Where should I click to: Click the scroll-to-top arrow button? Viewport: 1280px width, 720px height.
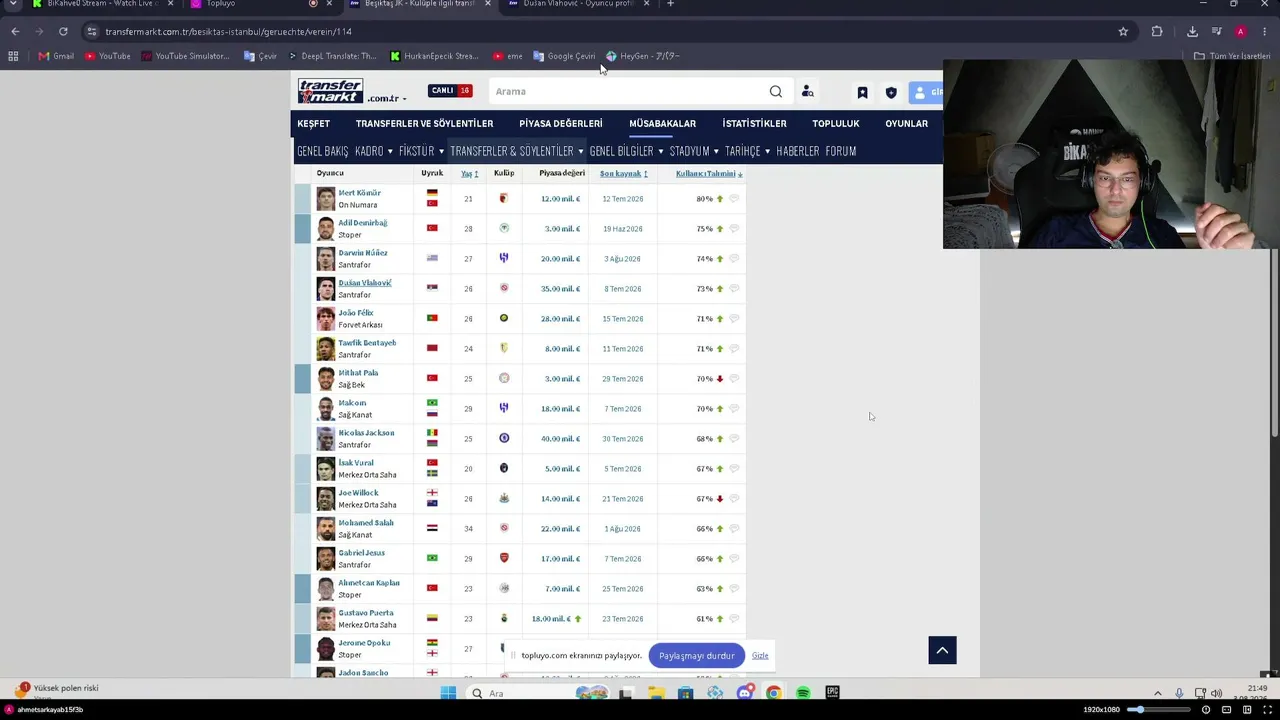(942, 650)
